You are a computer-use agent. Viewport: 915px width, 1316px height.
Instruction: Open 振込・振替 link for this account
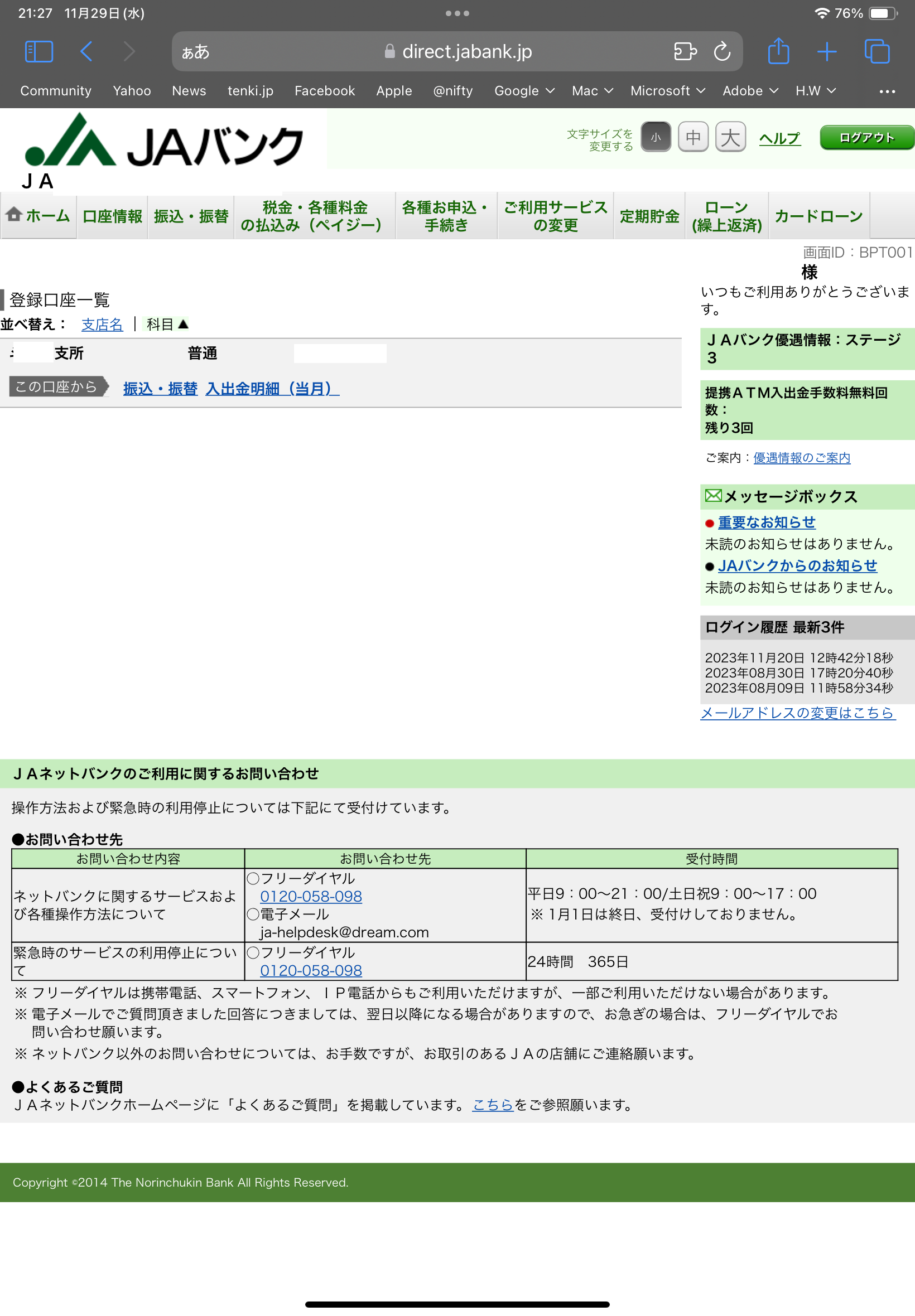pyautogui.click(x=160, y=389)
